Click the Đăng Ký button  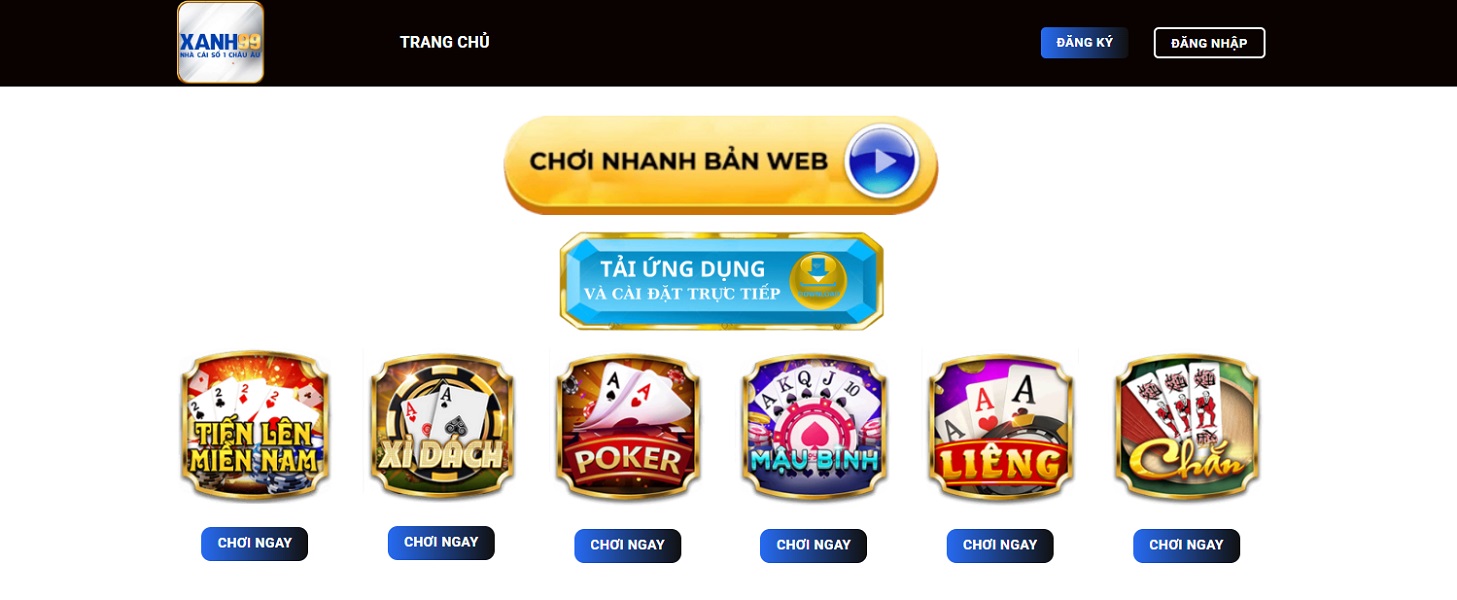[1084, 42]
